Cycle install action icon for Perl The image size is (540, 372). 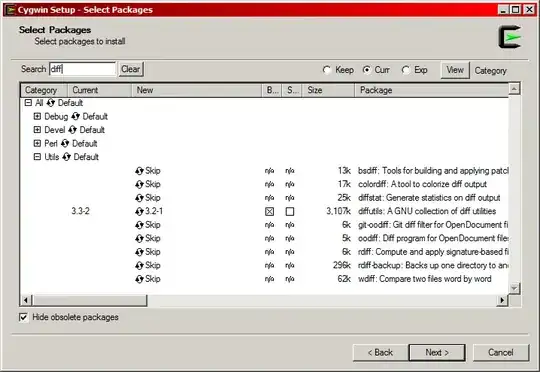point(65,143)
